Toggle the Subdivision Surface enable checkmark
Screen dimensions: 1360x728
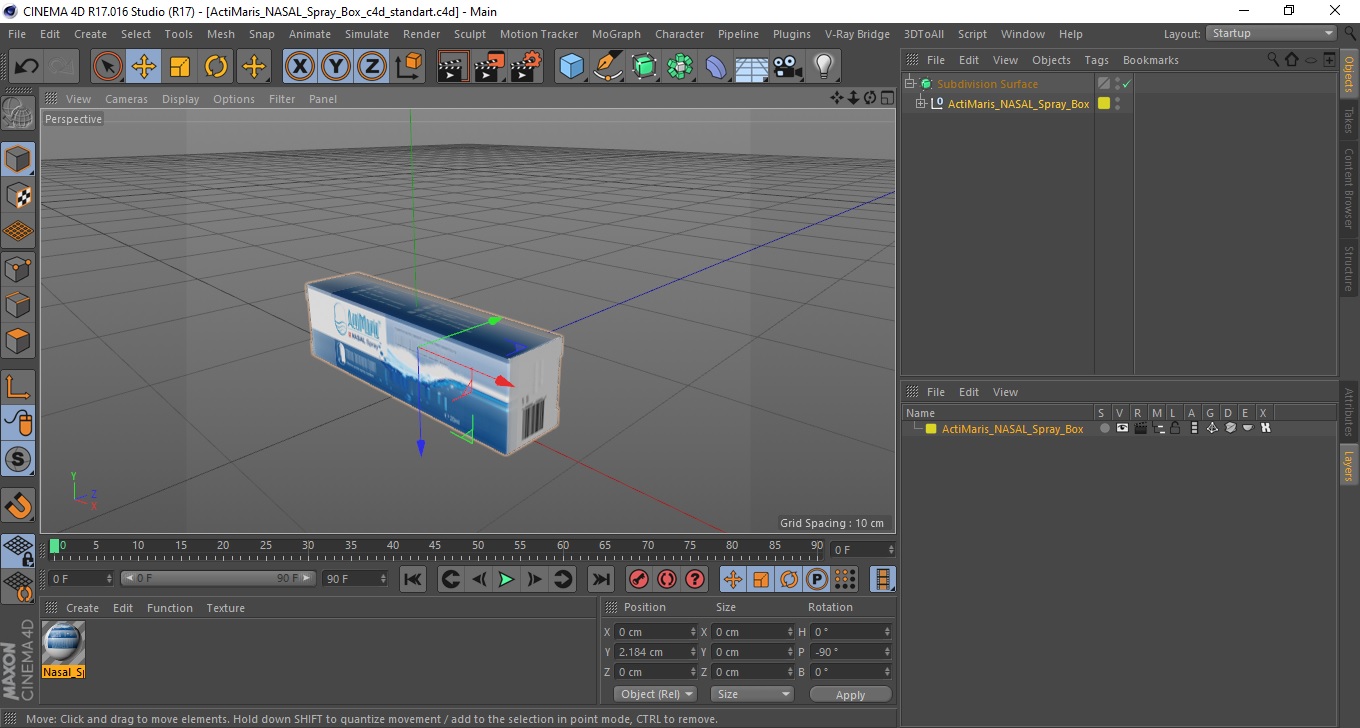point(1126,84)
